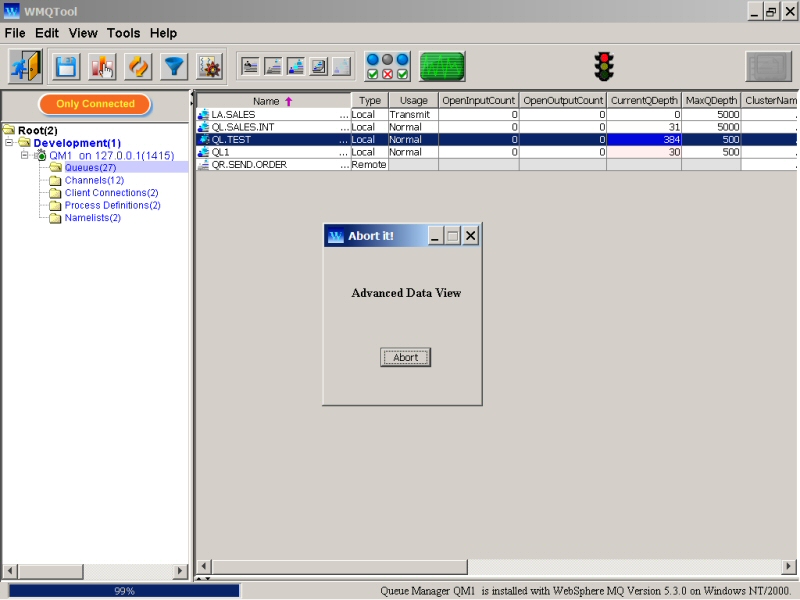
Task: Open the File menu
Action: pyautogui.click(x=15, y=33)
